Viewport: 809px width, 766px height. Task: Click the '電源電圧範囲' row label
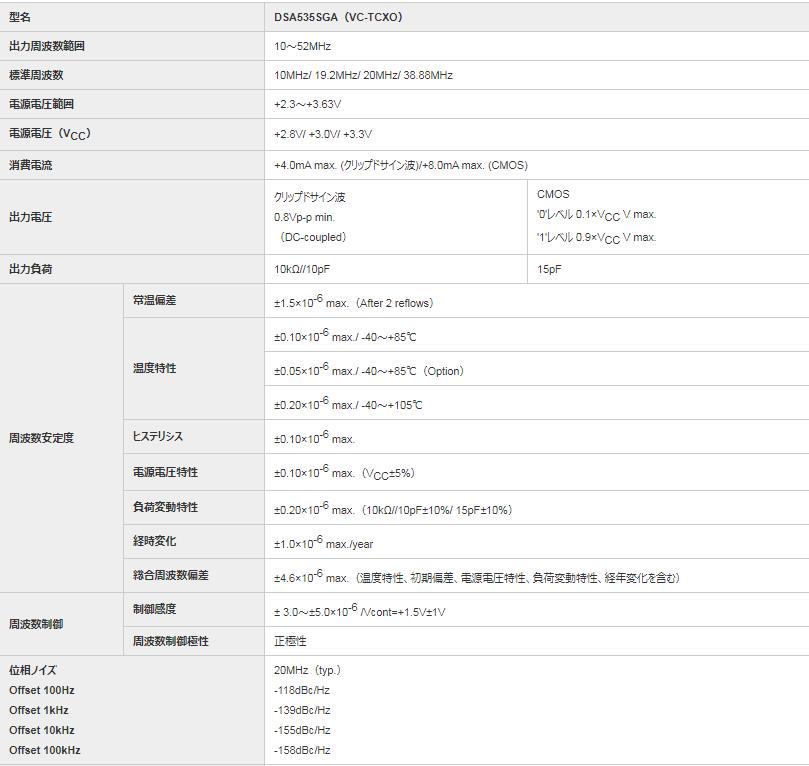[x=41, y=104]
